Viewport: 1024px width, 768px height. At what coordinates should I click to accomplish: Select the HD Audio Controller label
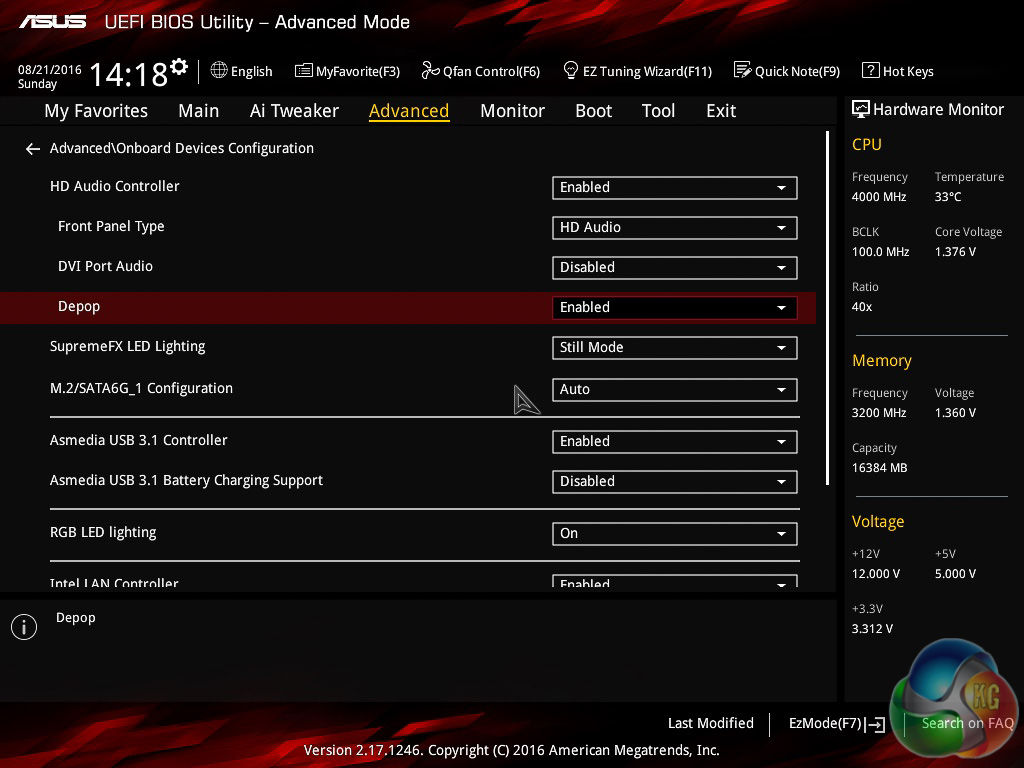click(114, 186)
